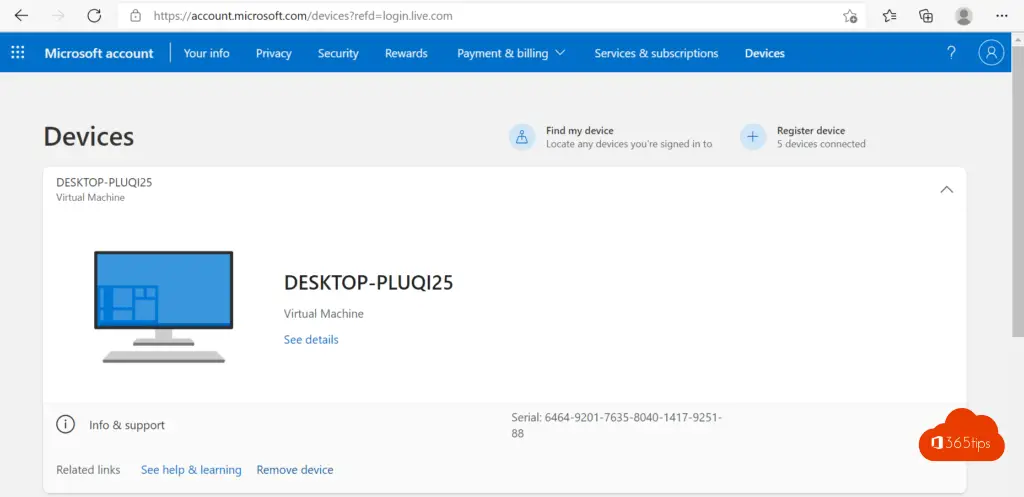Click the browser refresh icon

point(94,16)
